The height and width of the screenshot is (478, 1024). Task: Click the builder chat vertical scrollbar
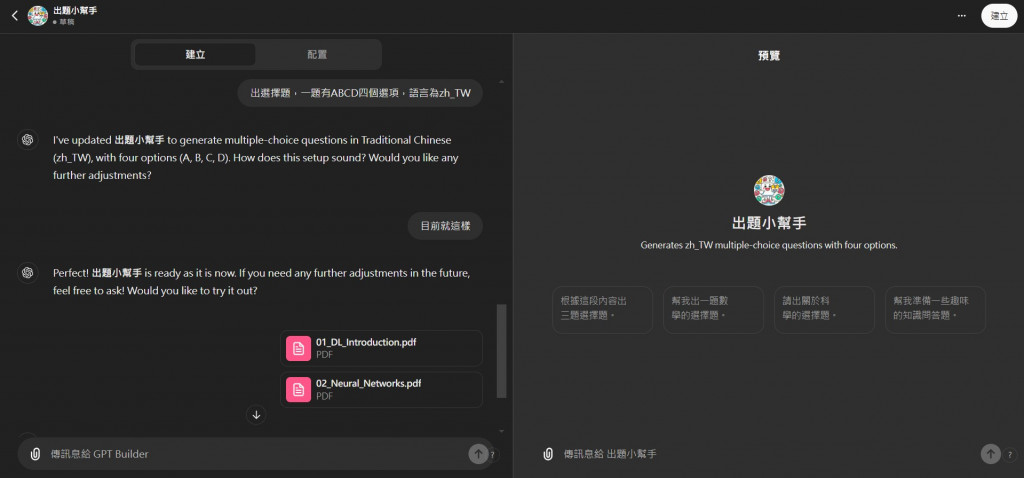502,351
